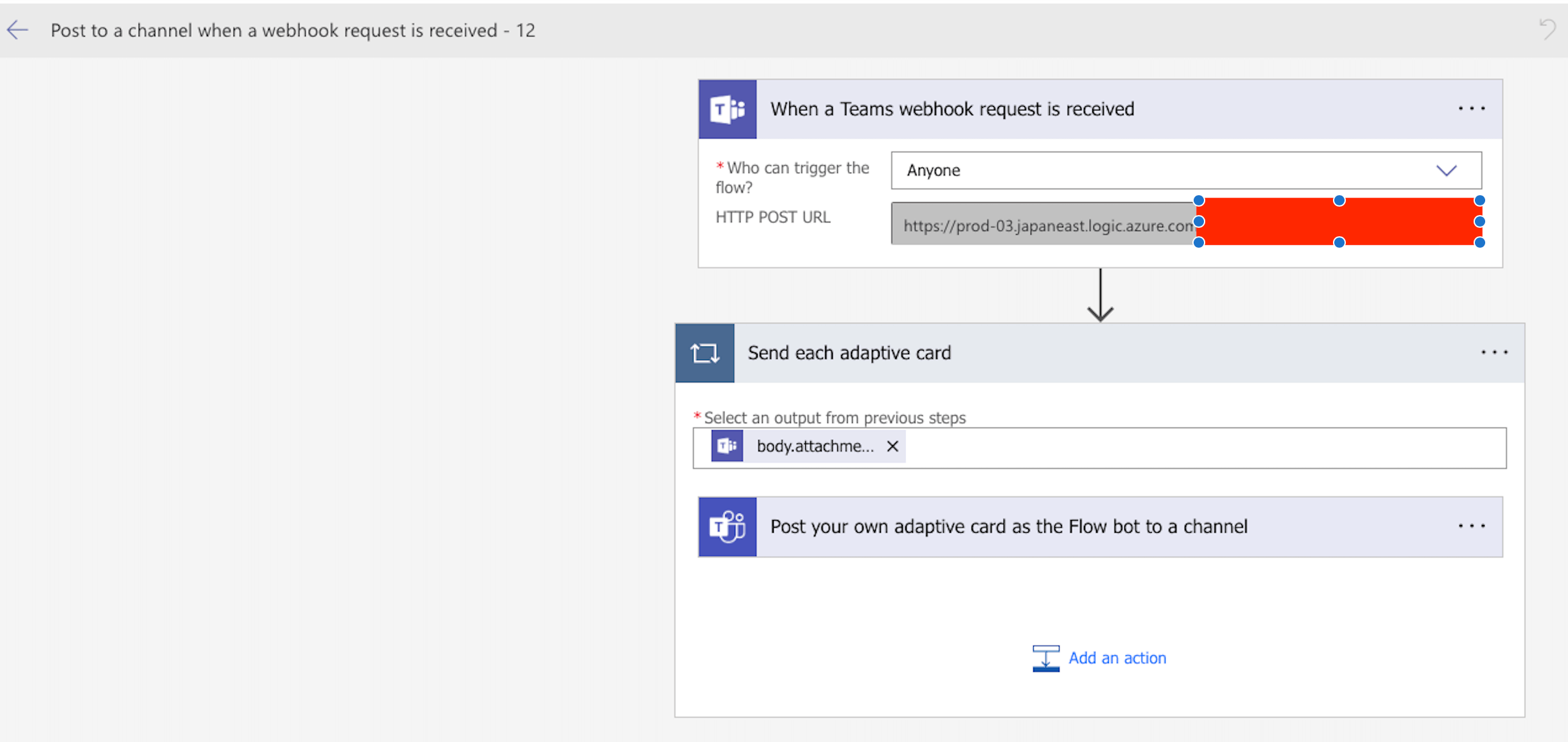Screen dimensions: 1568x742
Task: Click the chevron arrow in Anyone dropdown
Action: click(x=1446, y=171)
